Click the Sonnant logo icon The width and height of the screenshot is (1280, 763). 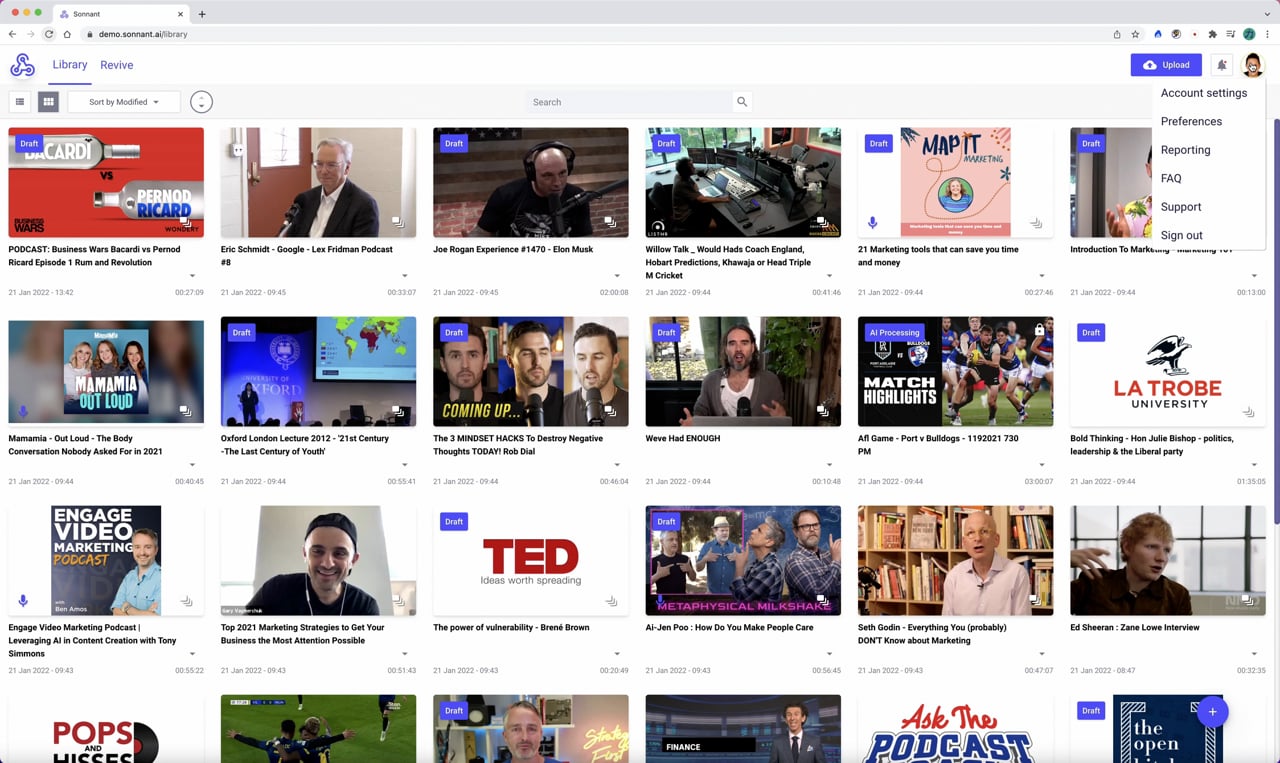coord(22,65)
